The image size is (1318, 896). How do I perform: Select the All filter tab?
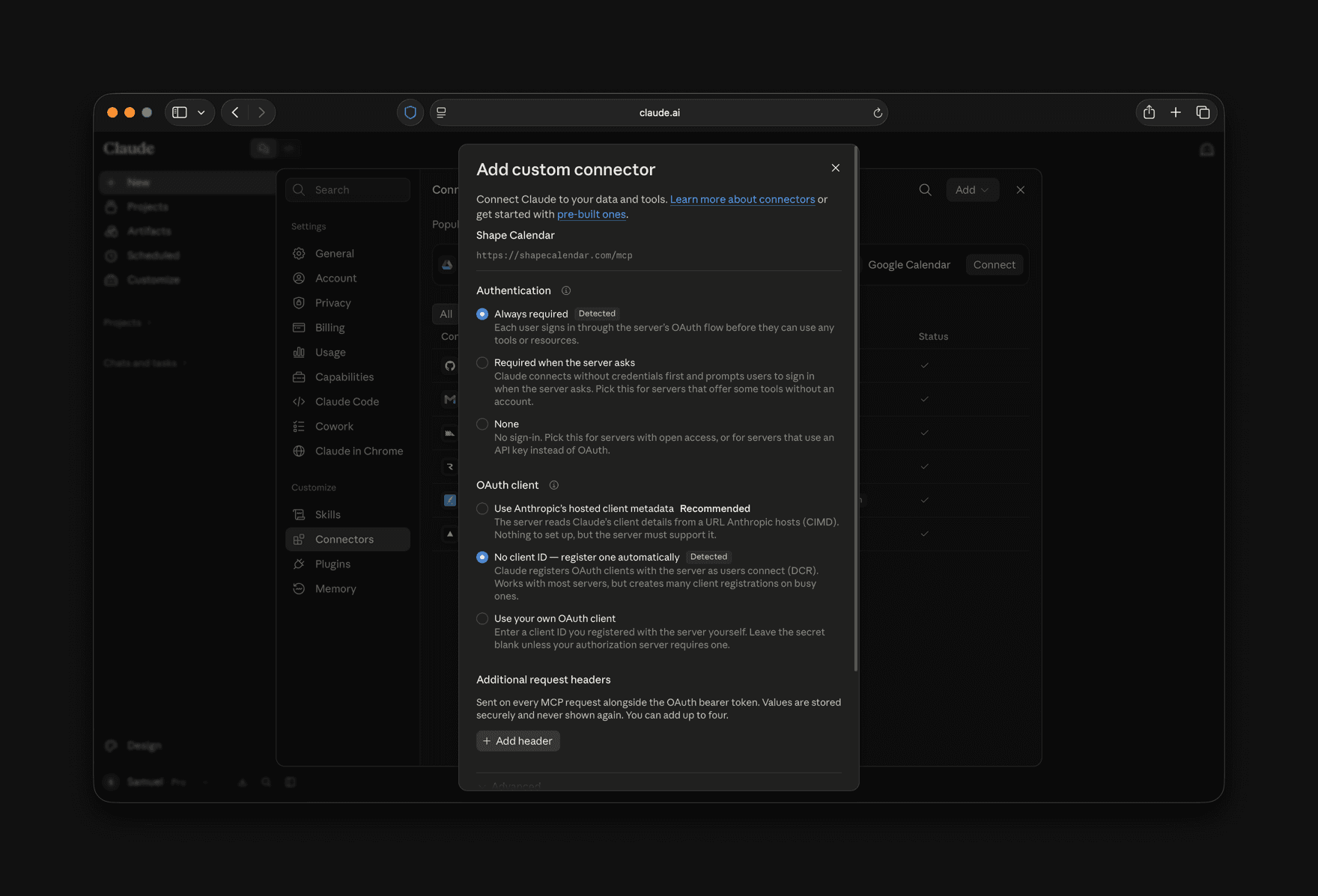point(446,314)
